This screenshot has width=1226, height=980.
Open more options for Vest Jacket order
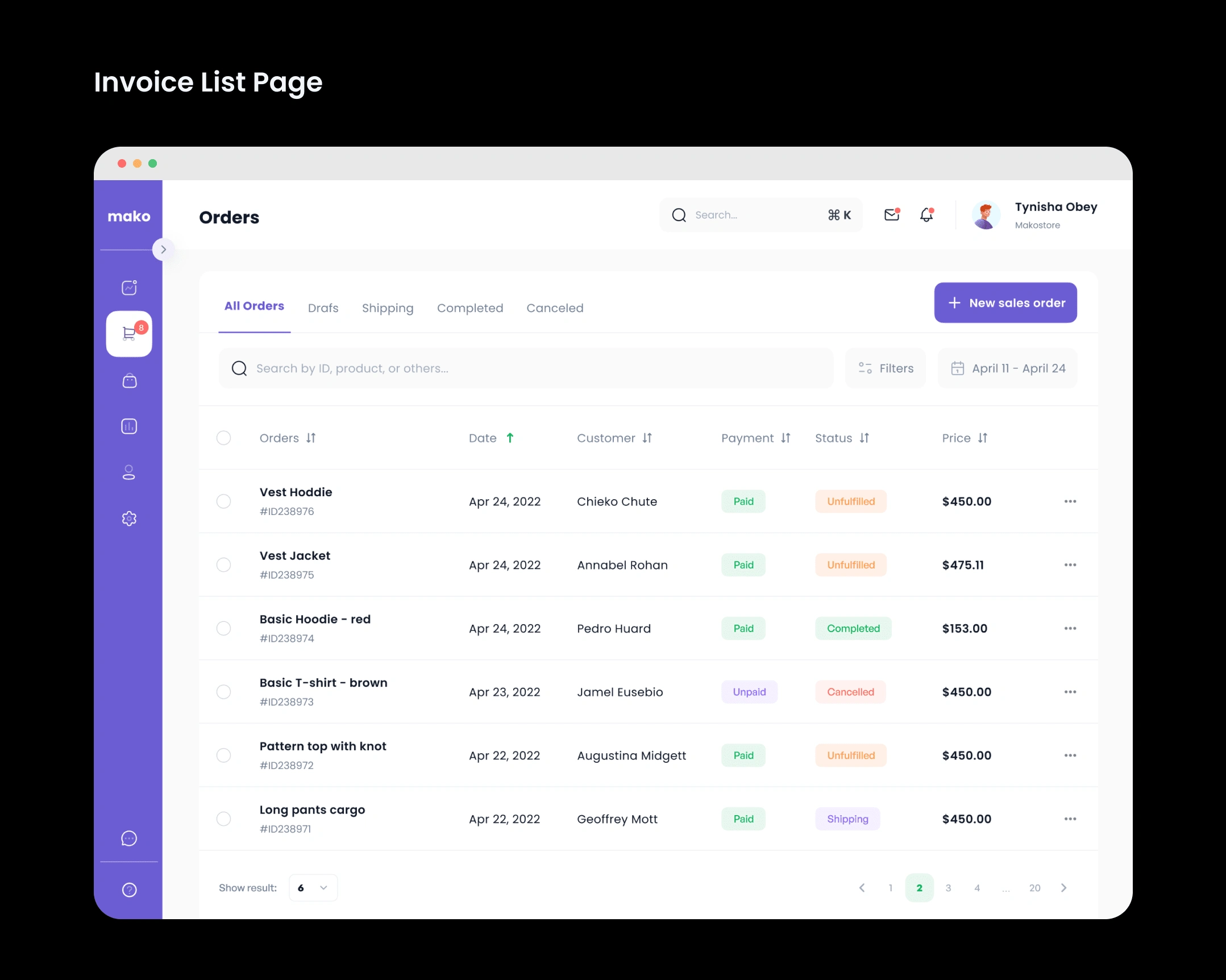point(1070,565)
